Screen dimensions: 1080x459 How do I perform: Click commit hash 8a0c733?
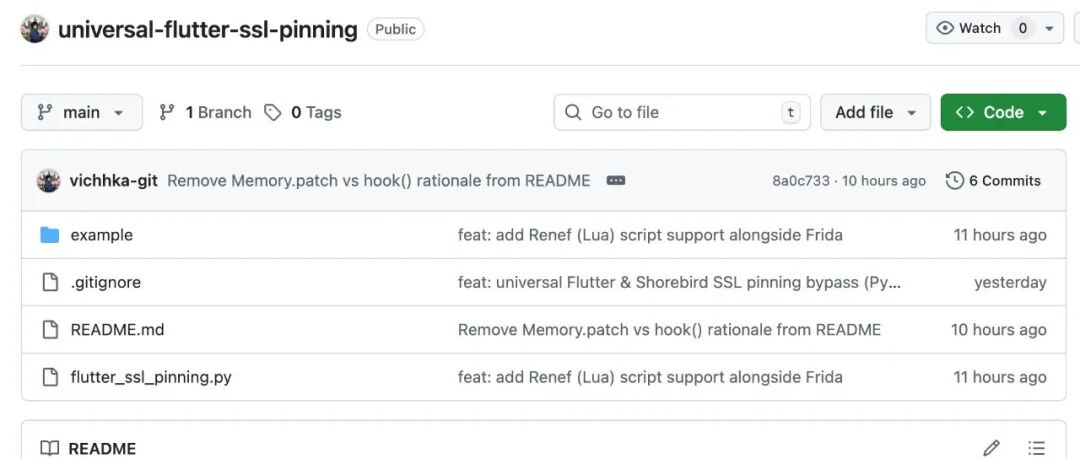coord(800,181)
